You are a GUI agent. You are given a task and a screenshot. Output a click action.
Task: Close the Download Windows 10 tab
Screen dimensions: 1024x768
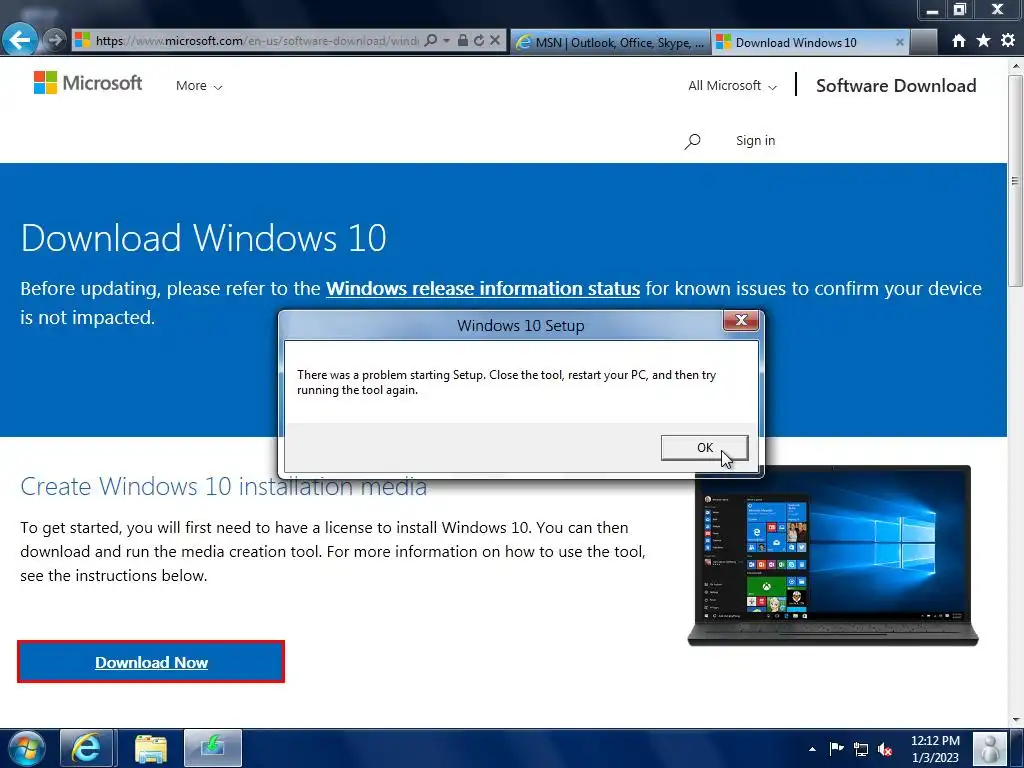[899, 42]
